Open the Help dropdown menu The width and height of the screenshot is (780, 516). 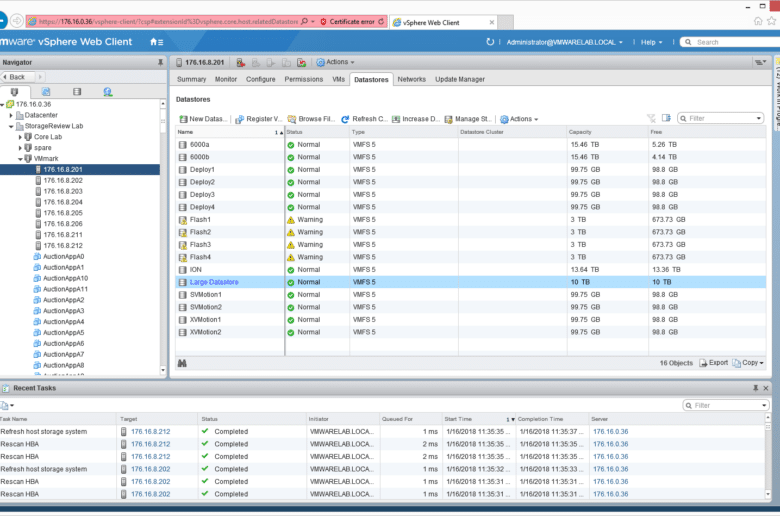pyautogui.click(x=651, y=42)
